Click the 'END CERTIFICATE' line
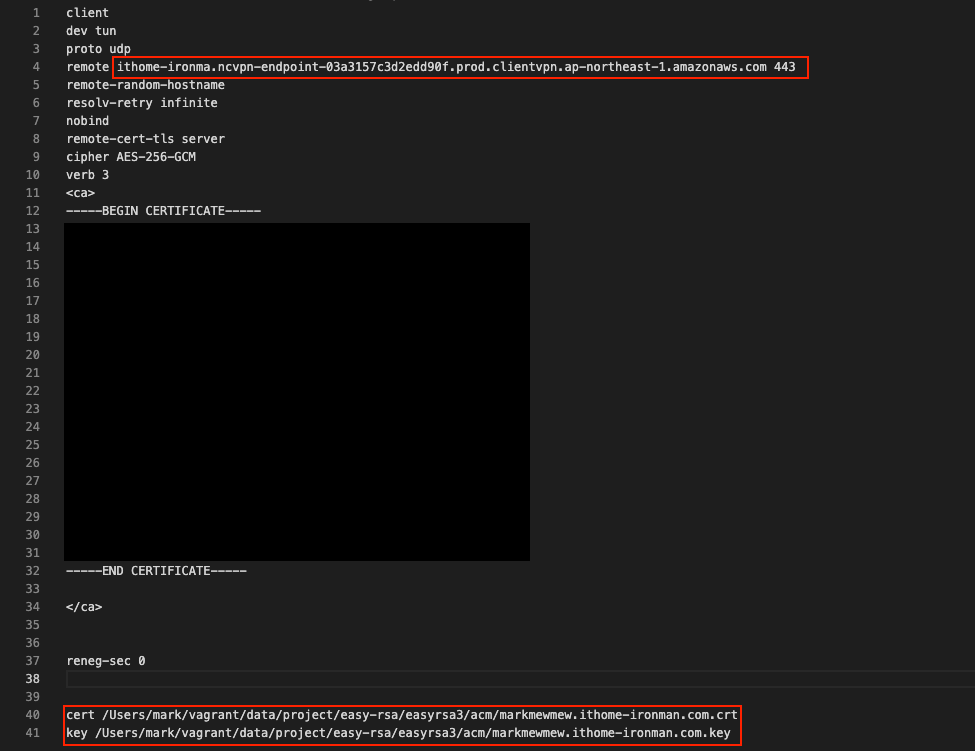The image size is (975, 751). (156, 571)
